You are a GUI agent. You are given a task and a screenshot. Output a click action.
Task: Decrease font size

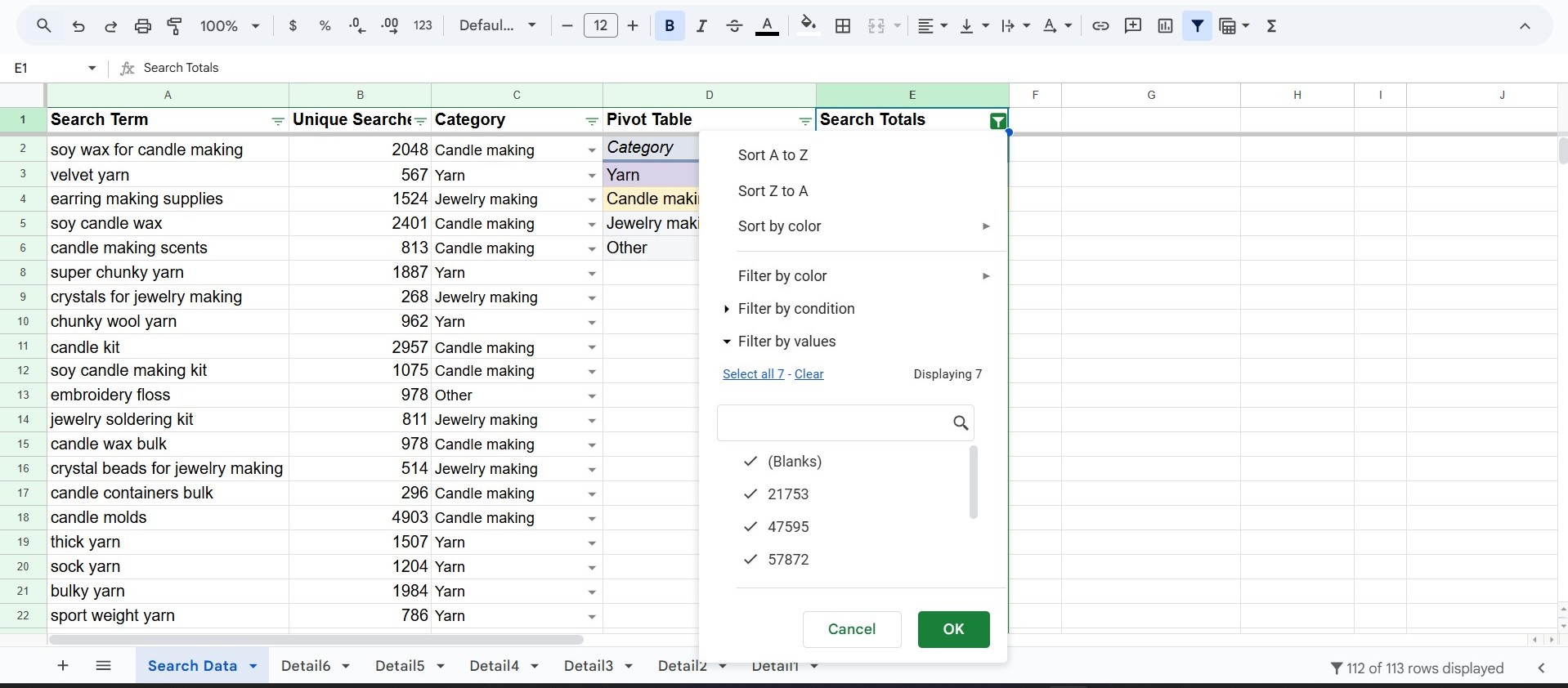(567, 26)
